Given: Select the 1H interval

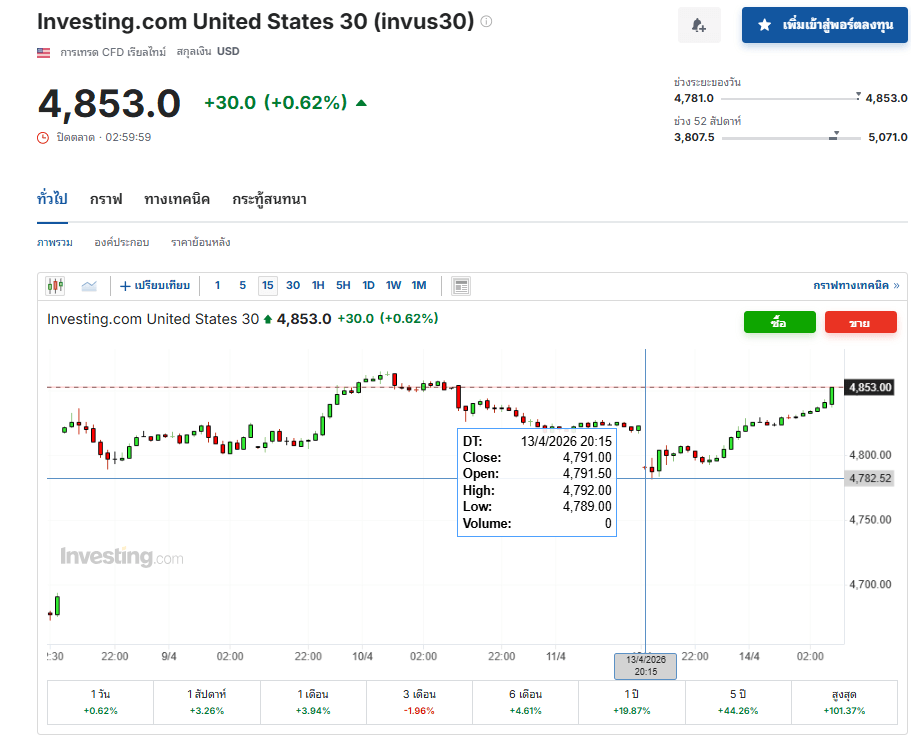Looking at the screenshot, I should coord(318,285).
